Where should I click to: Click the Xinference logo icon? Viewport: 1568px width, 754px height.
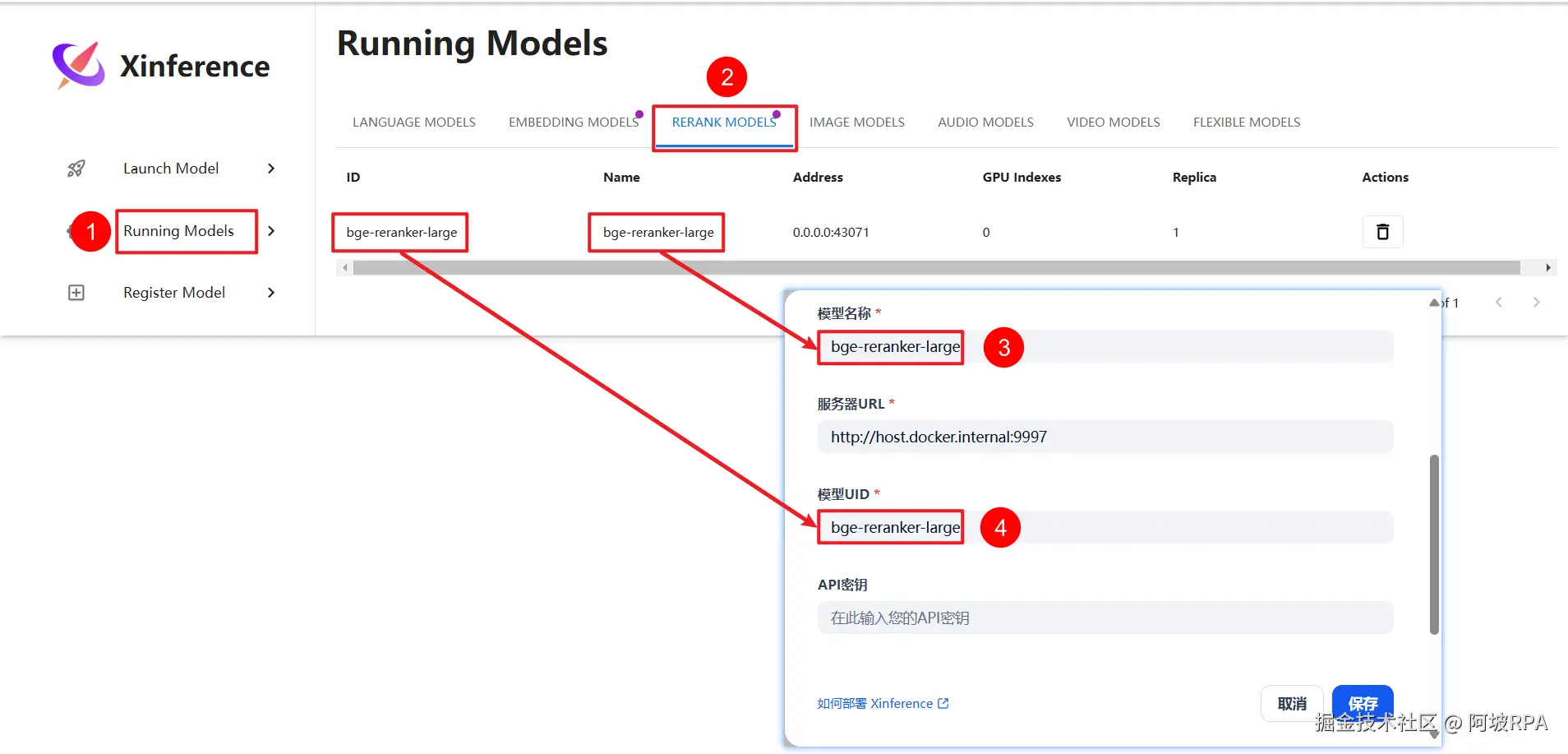point(79,65)
